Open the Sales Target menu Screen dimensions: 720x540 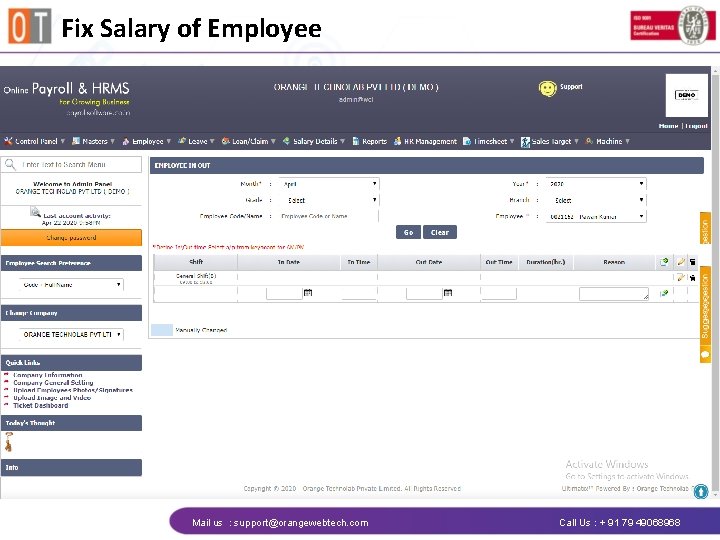(x=550, y=141)
